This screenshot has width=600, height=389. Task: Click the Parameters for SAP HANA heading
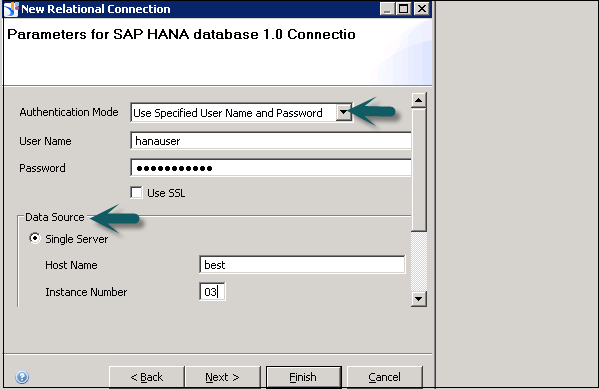pyautogui.click(x=181, y=34)
